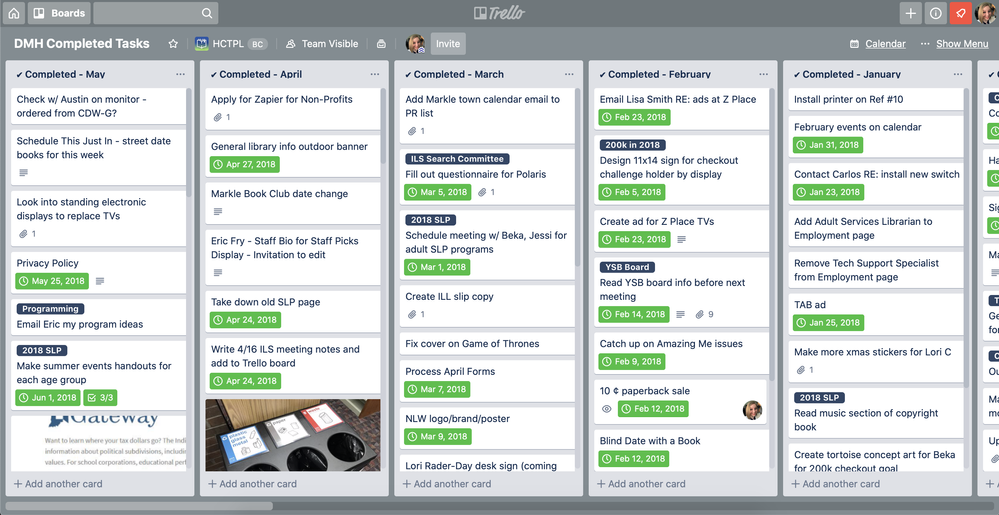The height and width of the screenshot is (515, 999).
Task: Click Feb 5, 2018 due date badge
Action: coord(632,192)
